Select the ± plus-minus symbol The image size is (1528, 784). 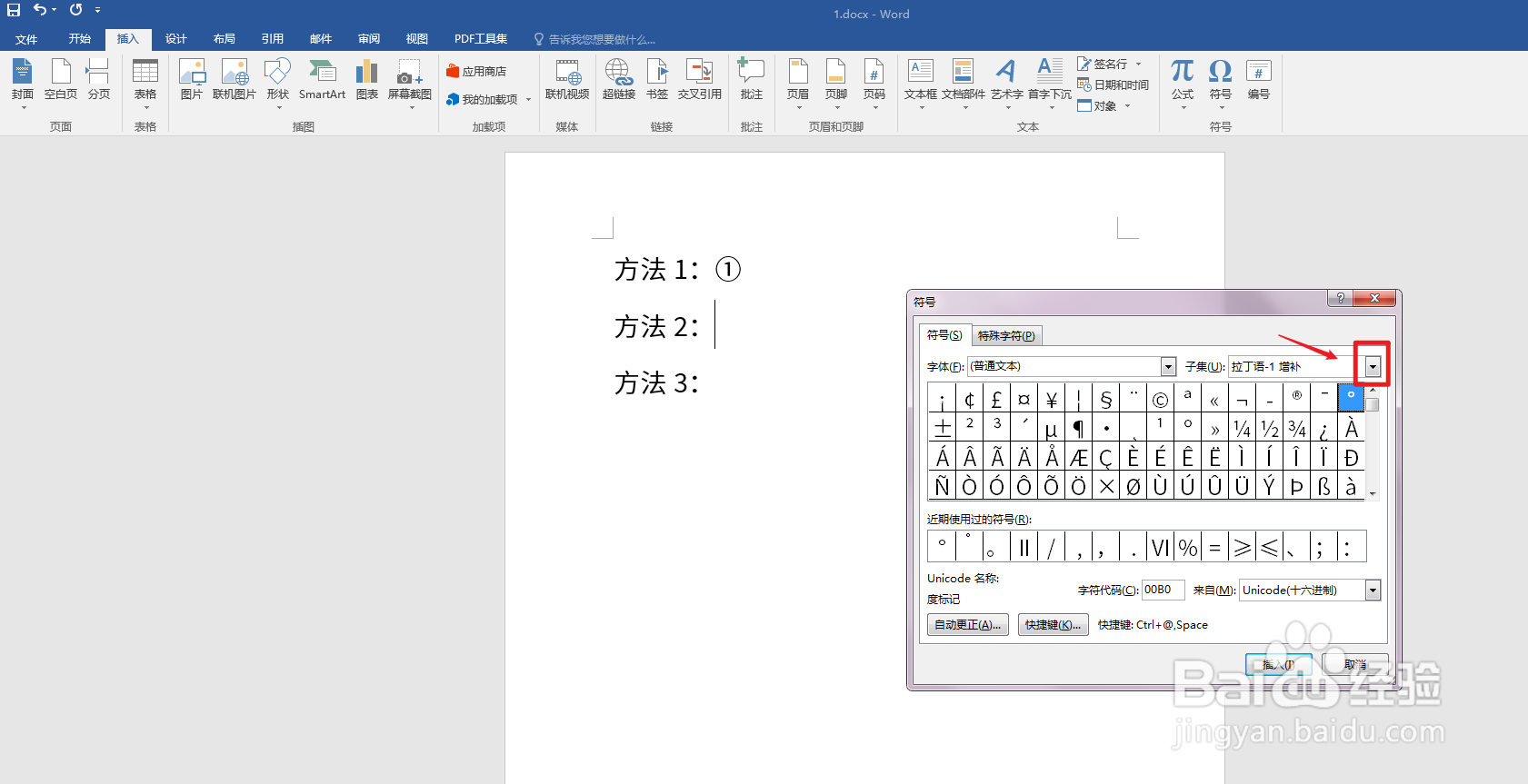943,428
